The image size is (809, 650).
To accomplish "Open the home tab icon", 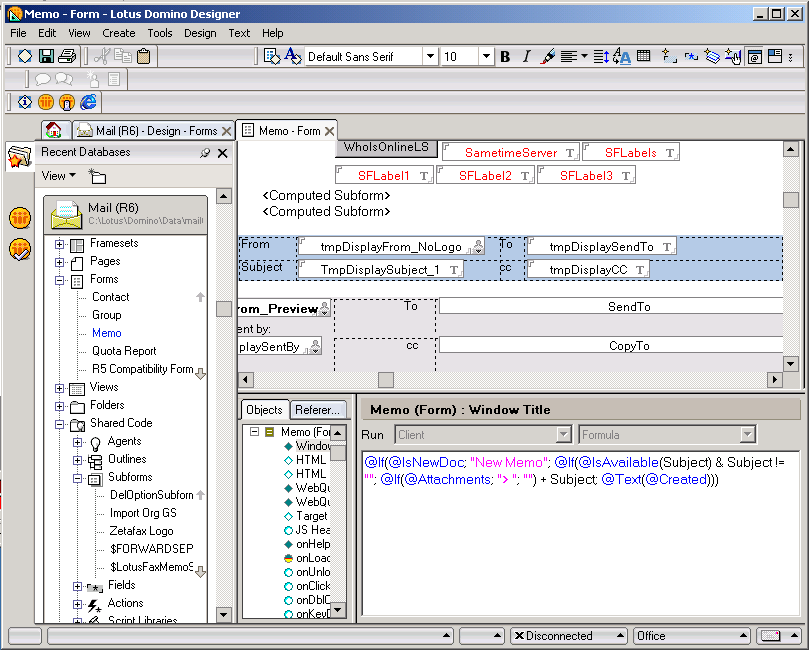I will (x=56, y=131).
